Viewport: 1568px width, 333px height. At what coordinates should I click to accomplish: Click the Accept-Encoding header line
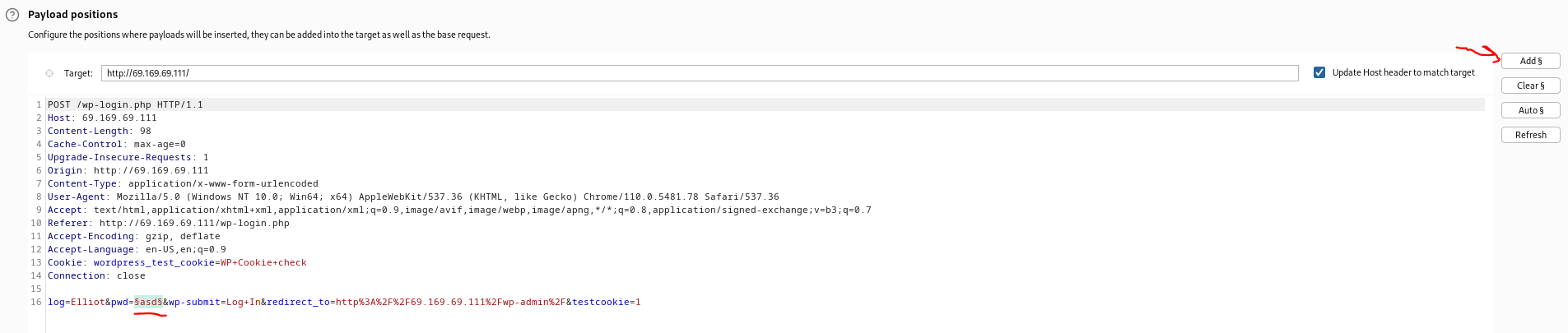pos(133,237)
